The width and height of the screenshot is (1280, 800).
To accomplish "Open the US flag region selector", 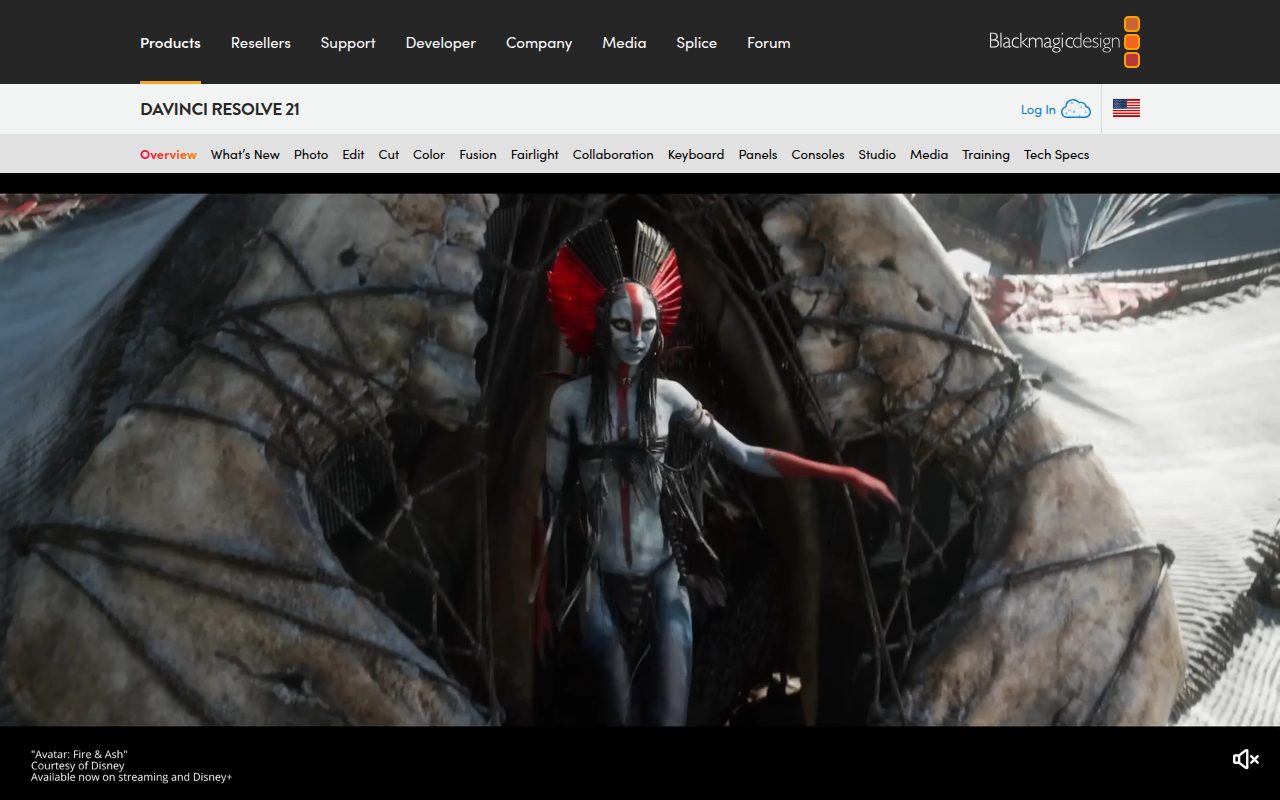I will pos(1126,109).
